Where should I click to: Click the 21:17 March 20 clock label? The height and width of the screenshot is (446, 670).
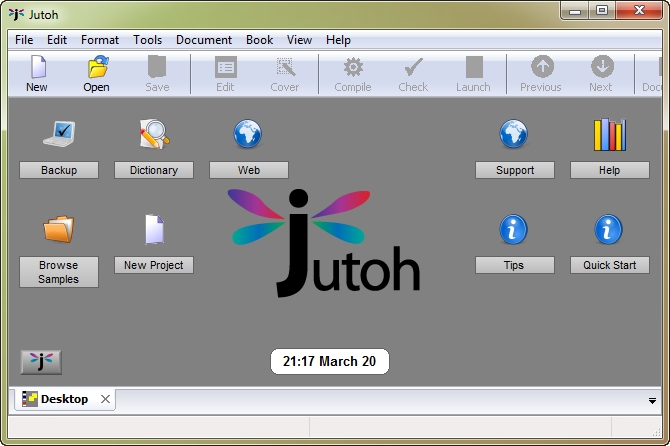(x=329, y=361)
